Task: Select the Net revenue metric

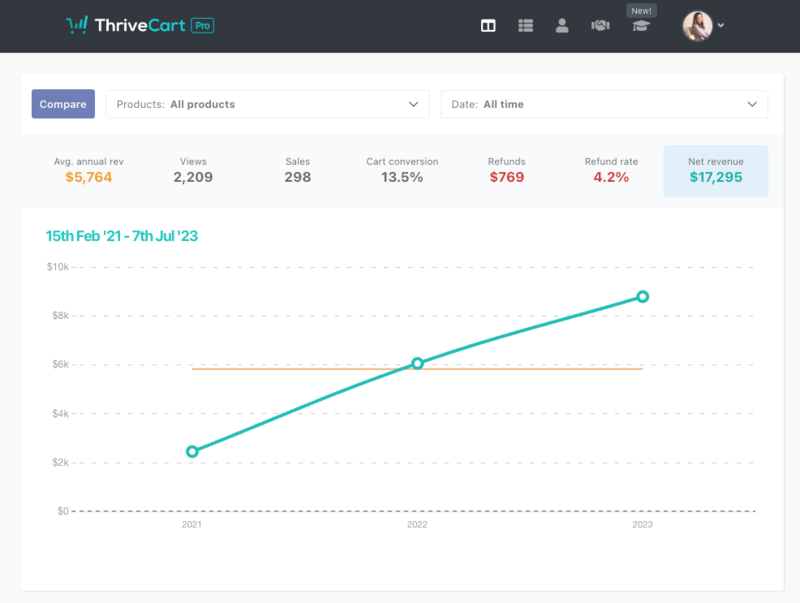Action: (x=716, y=171)
